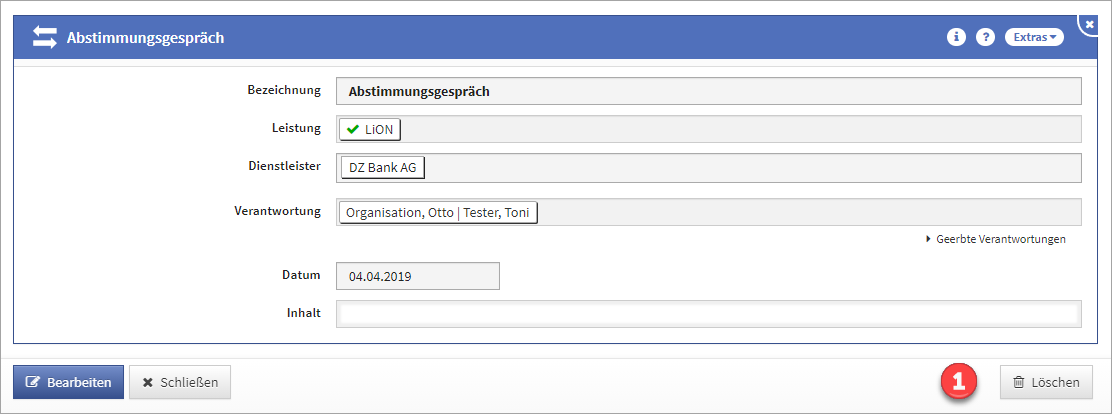The width and height of the screenshot is (1112, 414).
Task: Select the LiON Leistung tag
Action: pos(370,130)
